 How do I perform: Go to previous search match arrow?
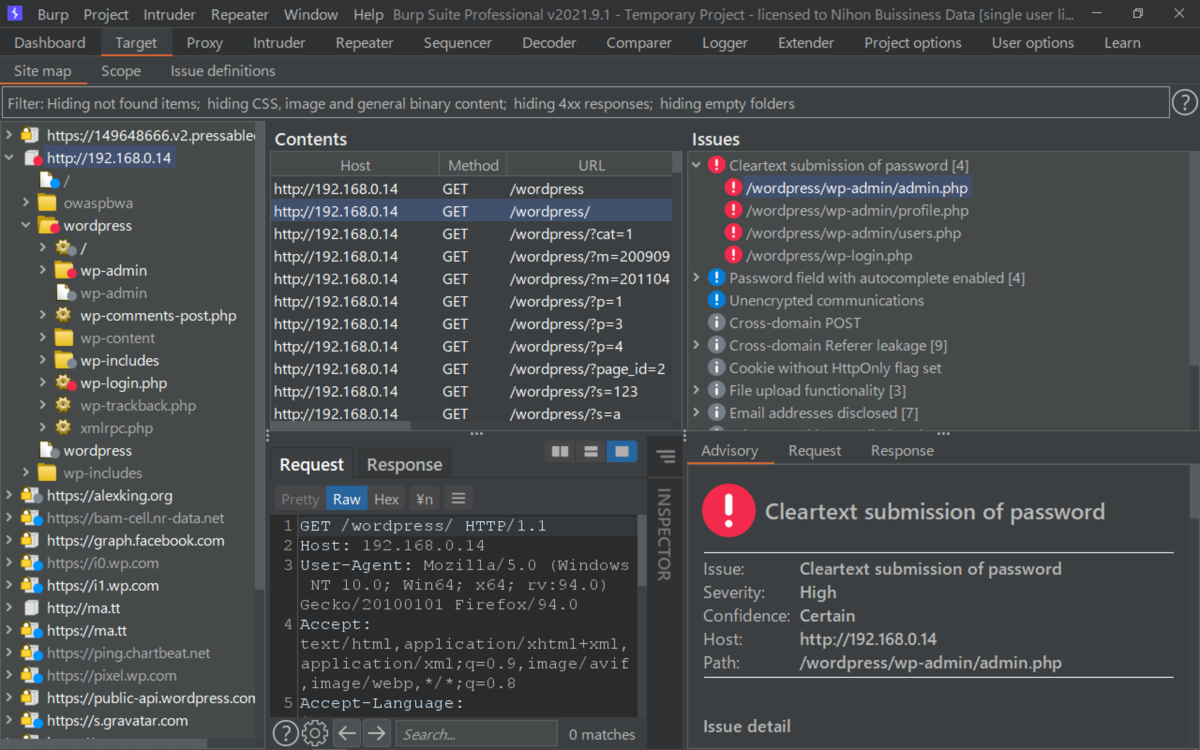(x=346, y=734)
